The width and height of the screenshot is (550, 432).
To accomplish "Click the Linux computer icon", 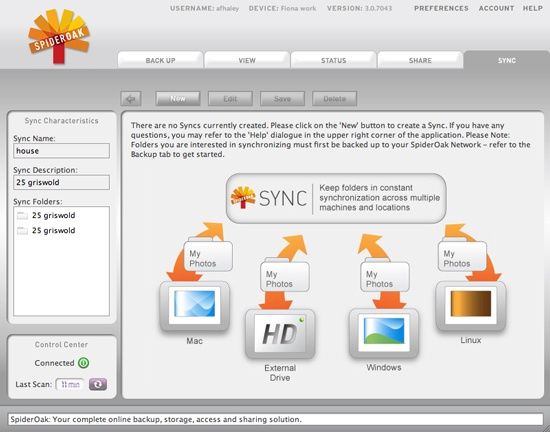I will [471, 306].
